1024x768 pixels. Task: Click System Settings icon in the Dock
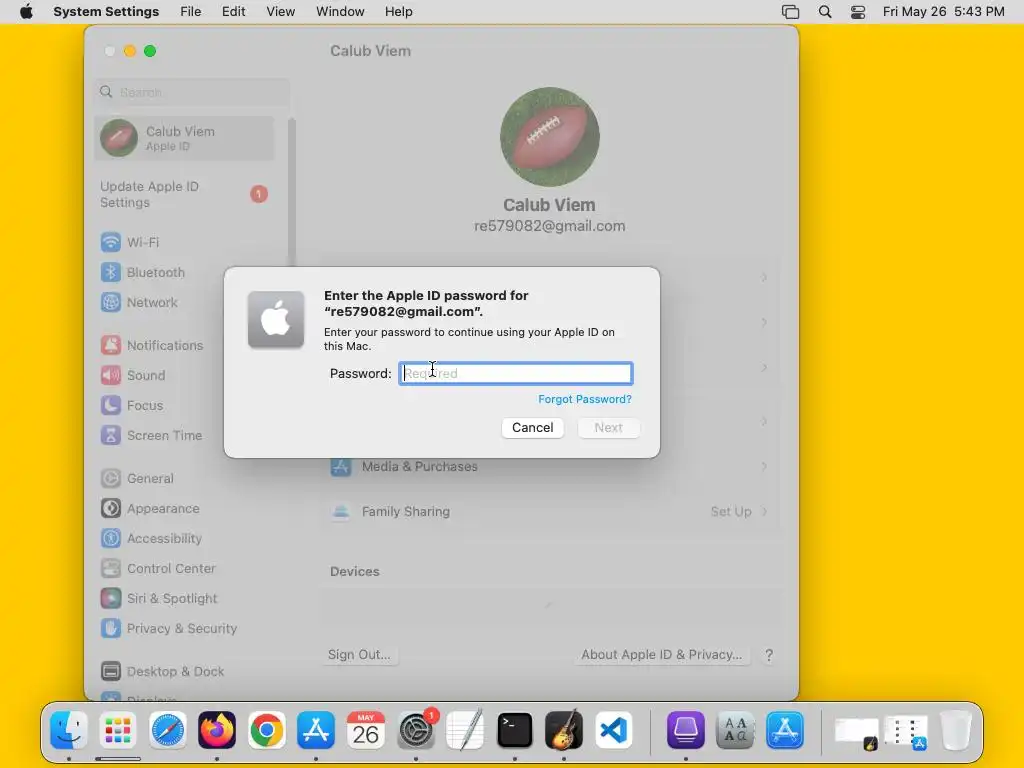[x=416, y=730]
